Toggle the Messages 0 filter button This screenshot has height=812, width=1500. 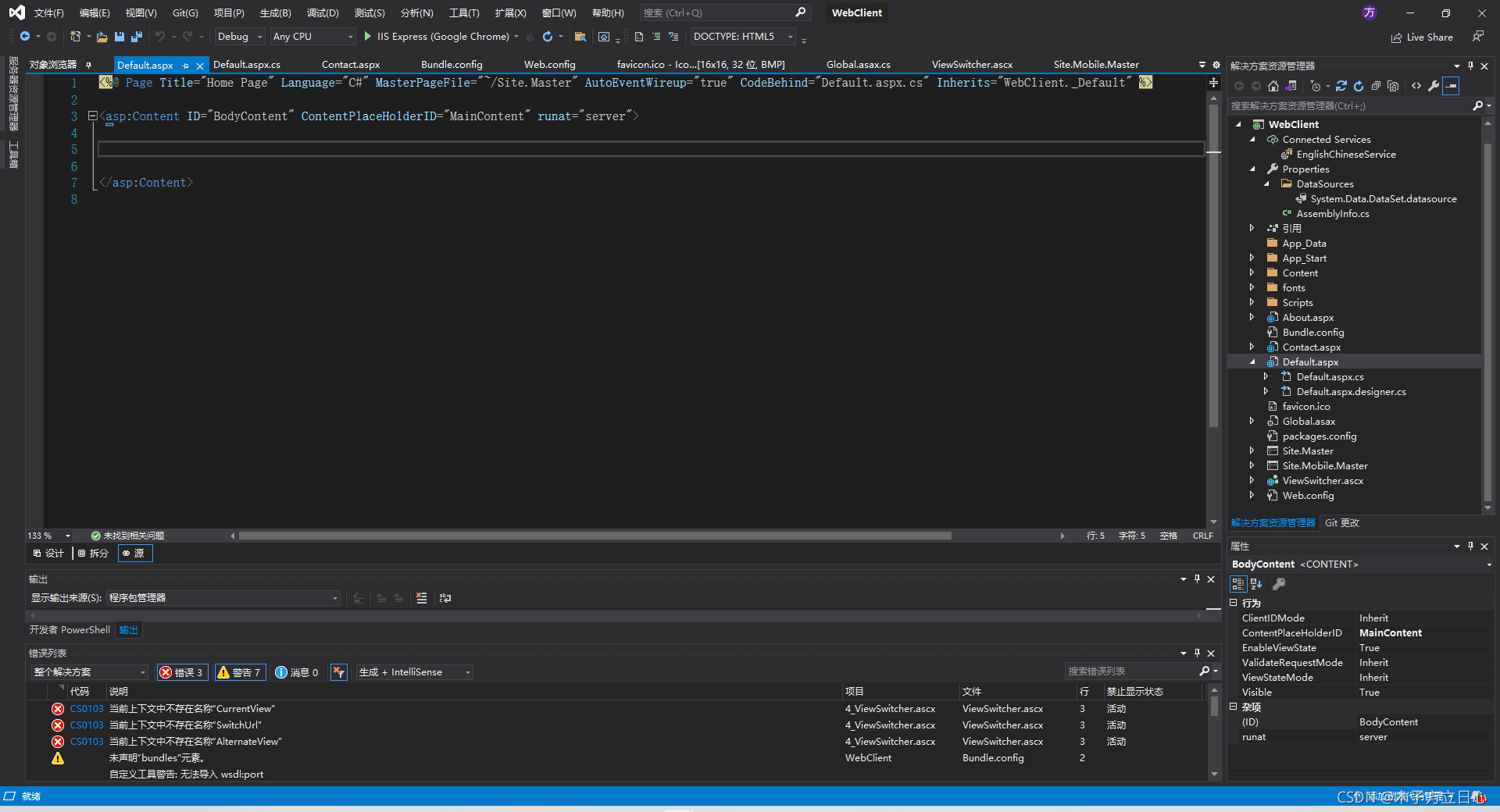[297, 672]
